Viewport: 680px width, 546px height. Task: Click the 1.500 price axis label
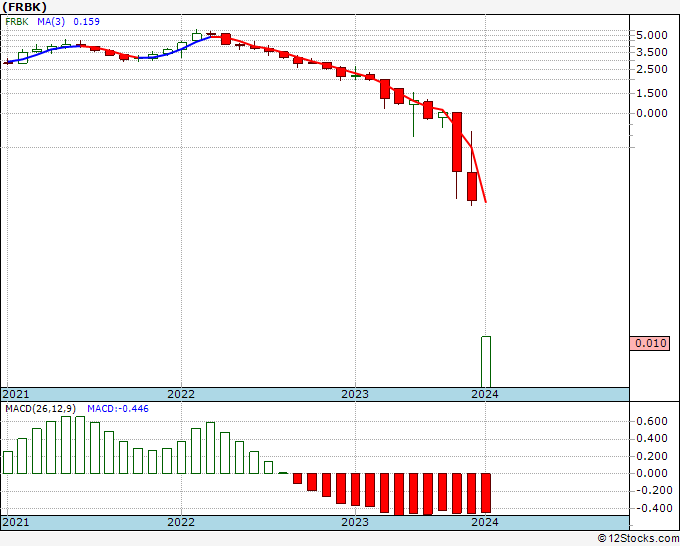pos(651,93)
